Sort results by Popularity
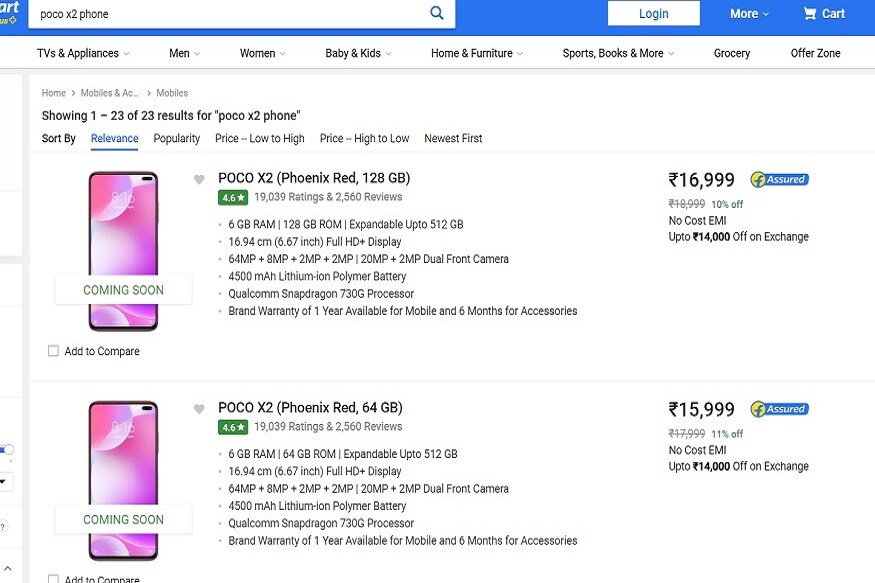The image size is (875, 583). [x=176, y=138]
